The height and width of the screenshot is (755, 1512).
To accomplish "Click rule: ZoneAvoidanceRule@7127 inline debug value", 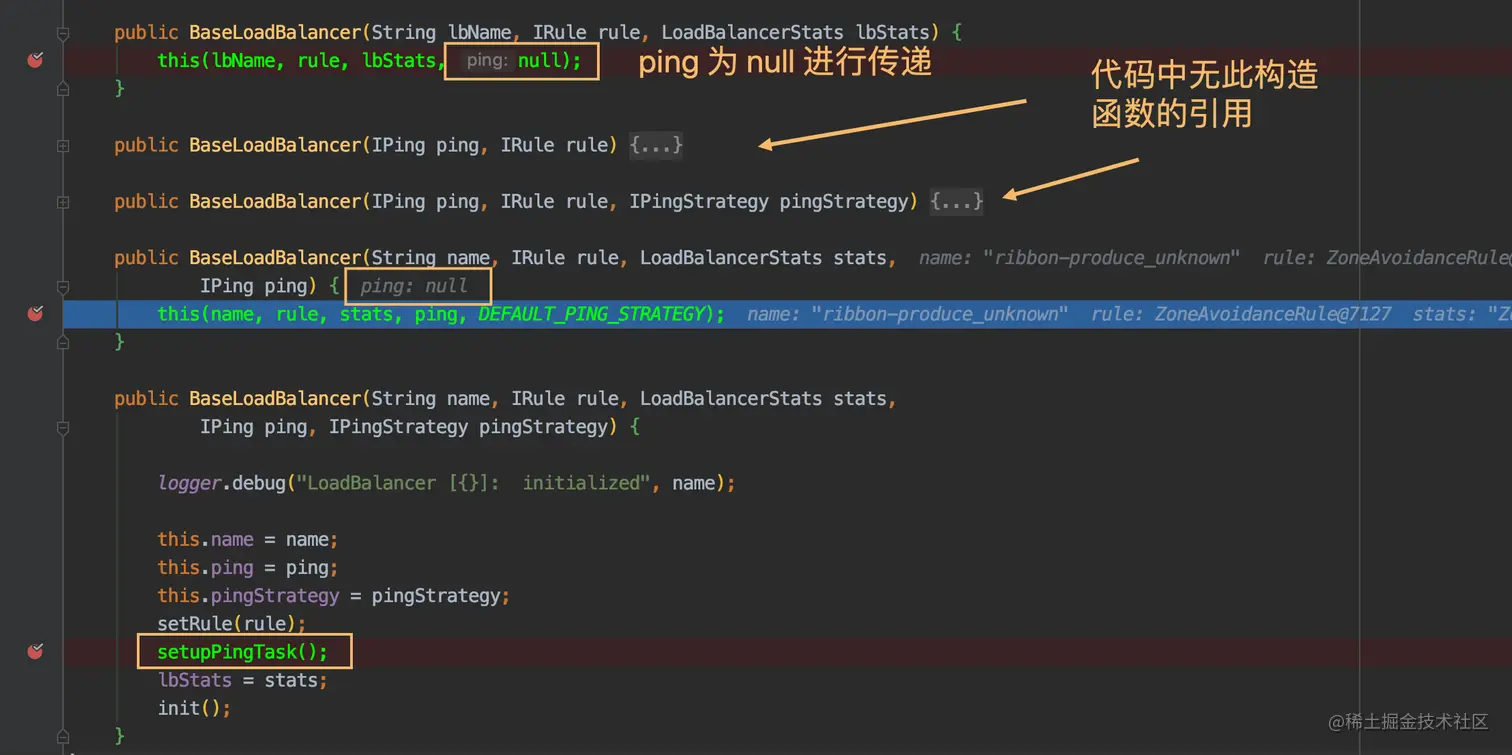I will [x=1241, y=314].
